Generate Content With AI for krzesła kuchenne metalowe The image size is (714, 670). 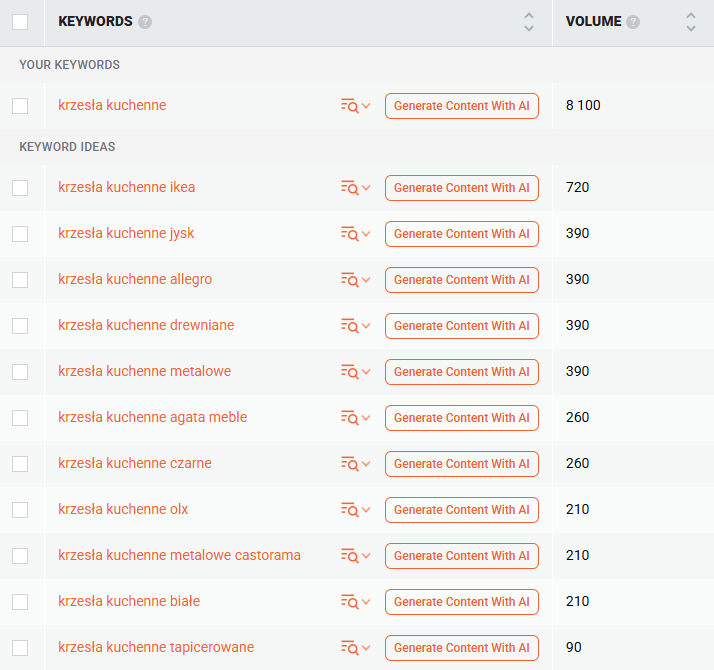pyautogui.click(x=462, y=372)
